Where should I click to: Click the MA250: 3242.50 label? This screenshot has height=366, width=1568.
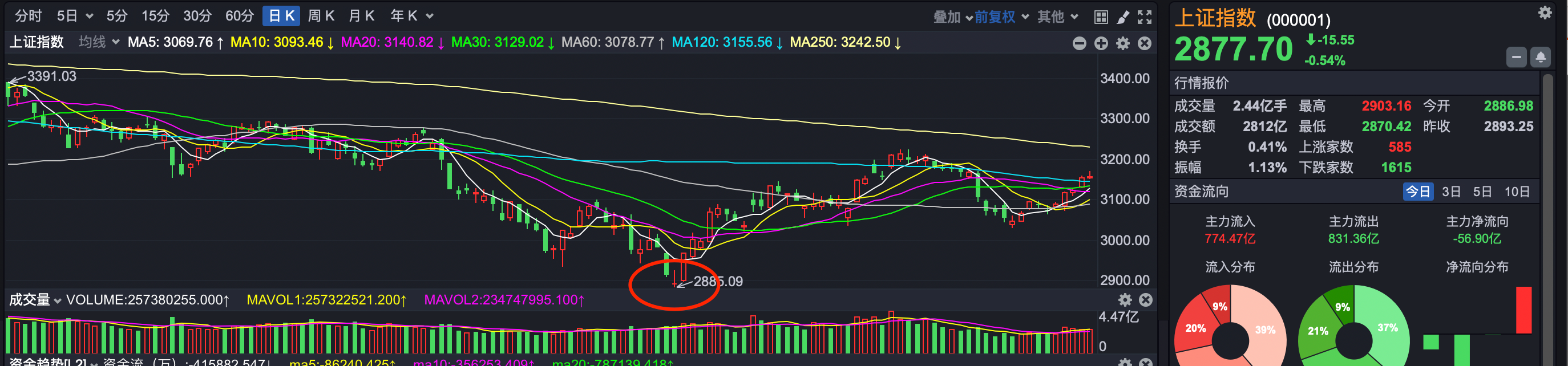point(846,43)
